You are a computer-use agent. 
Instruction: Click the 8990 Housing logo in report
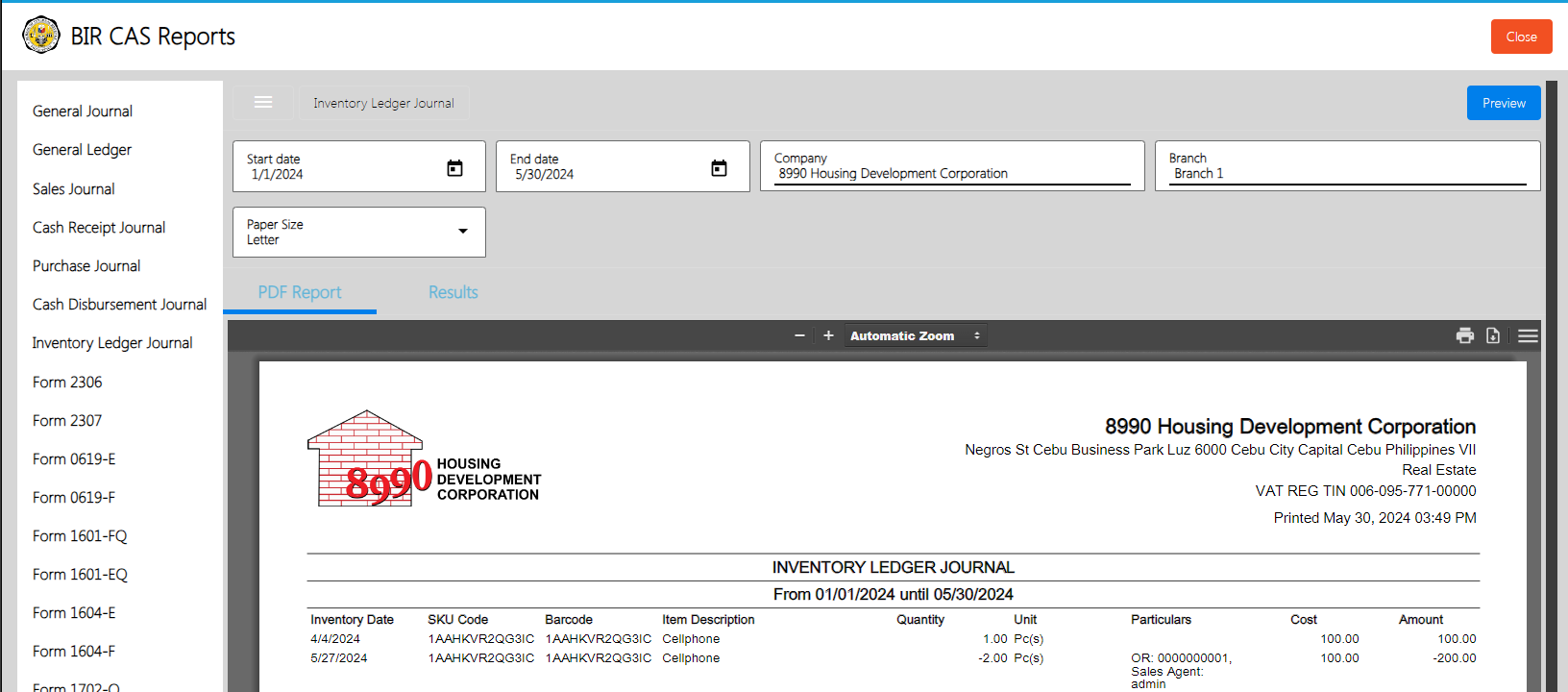coord(424,459)
